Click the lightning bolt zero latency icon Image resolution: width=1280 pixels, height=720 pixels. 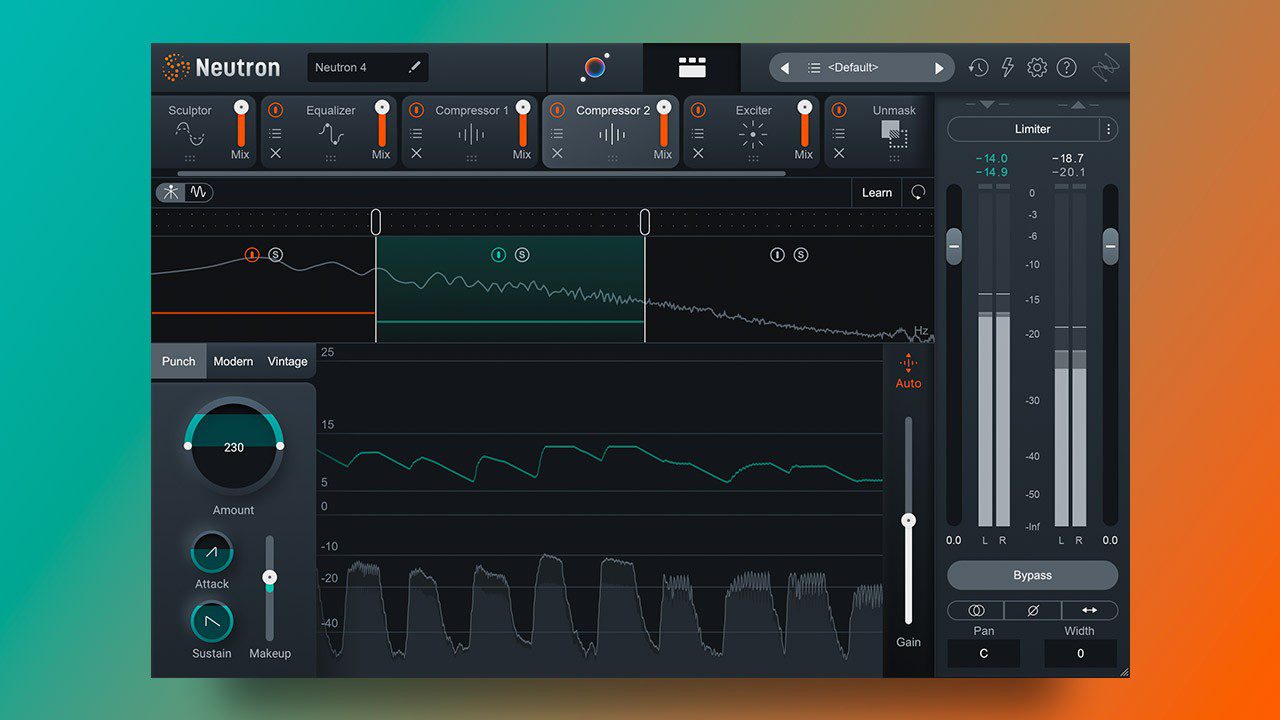tap(1007, 68)
